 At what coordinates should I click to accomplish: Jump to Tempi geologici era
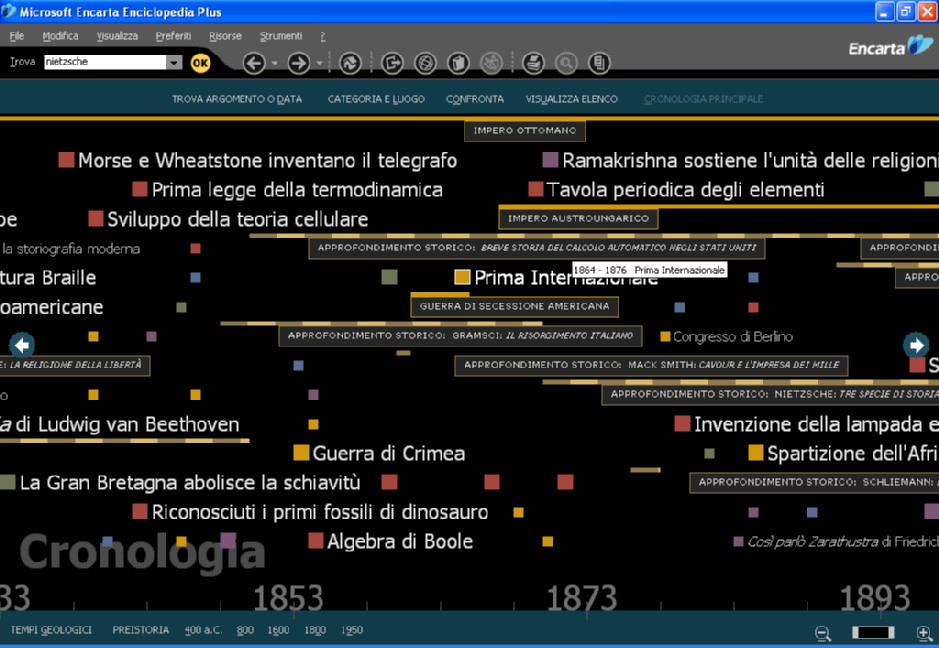(x=52, y=630)
